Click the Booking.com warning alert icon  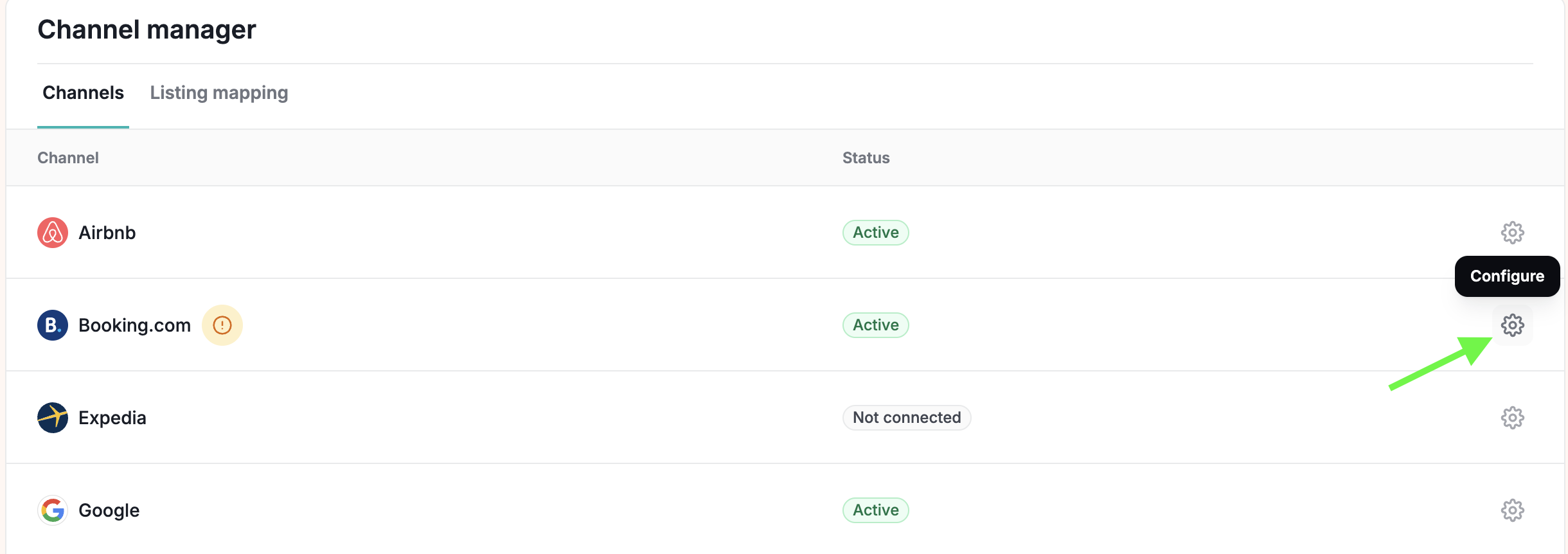[x=222, y=325]
